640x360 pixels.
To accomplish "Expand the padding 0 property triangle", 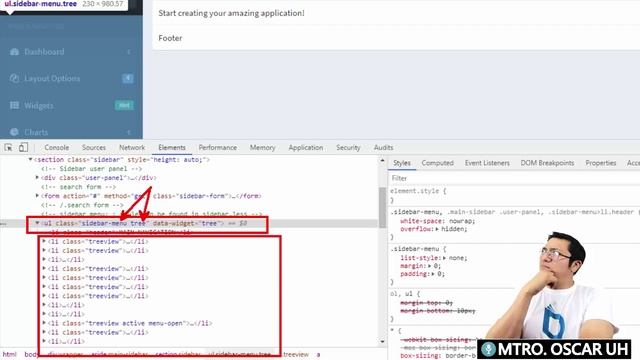I will pyautogui.click(x=433, y=274).
